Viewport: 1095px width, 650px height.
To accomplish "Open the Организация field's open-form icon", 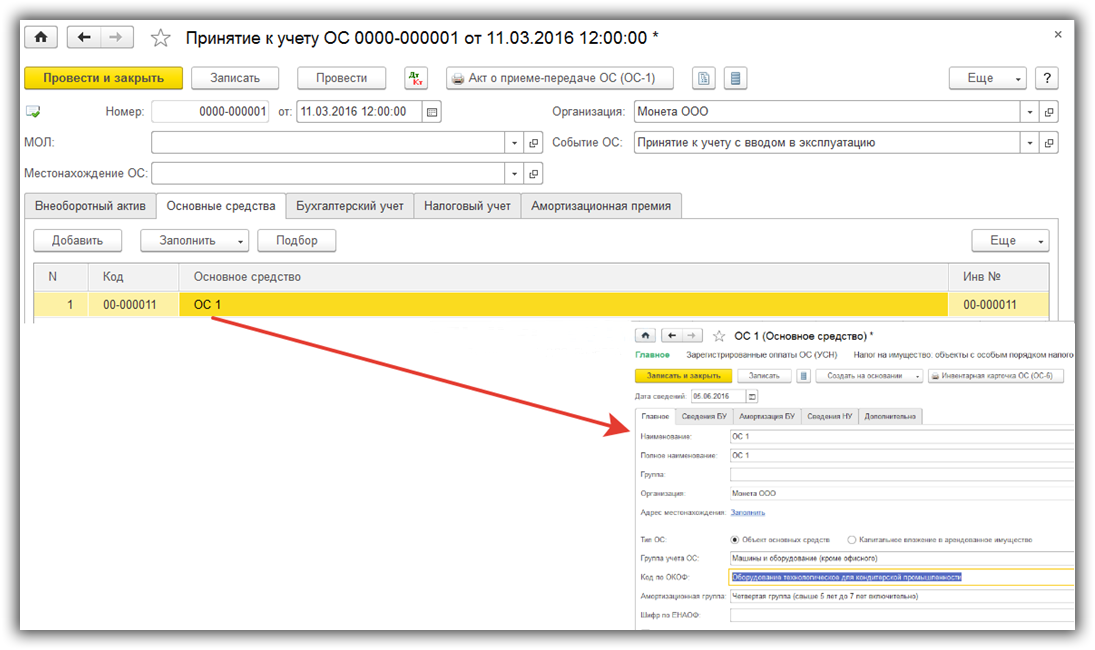I will 1048,112.
